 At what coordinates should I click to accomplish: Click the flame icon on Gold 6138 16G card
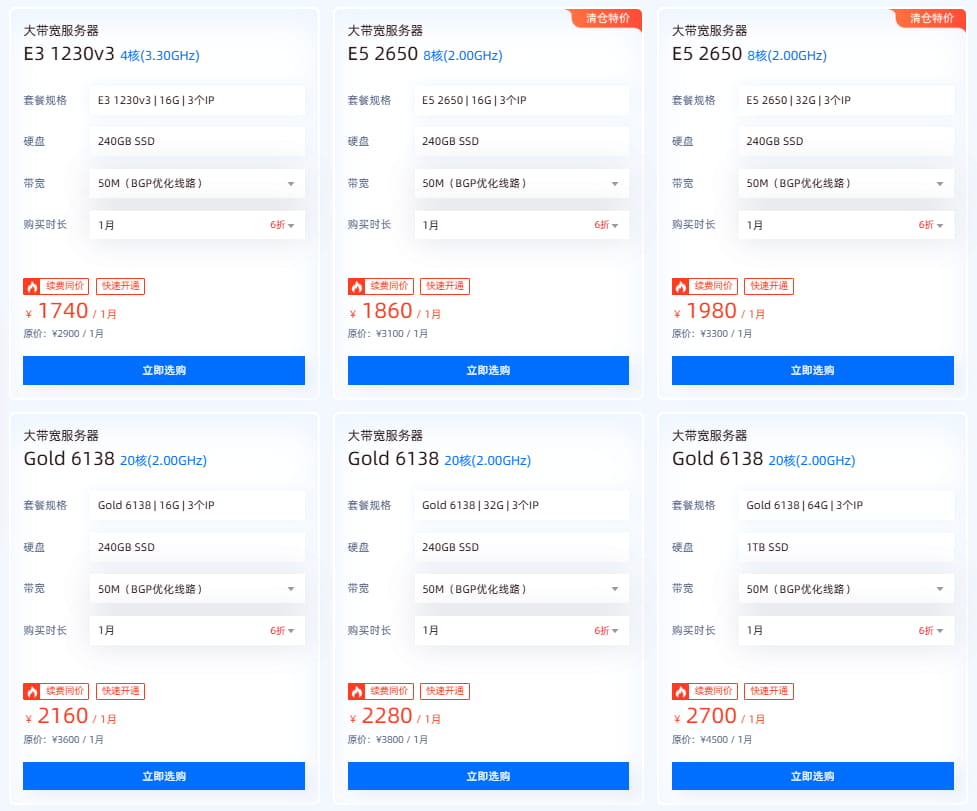point(32,691)
